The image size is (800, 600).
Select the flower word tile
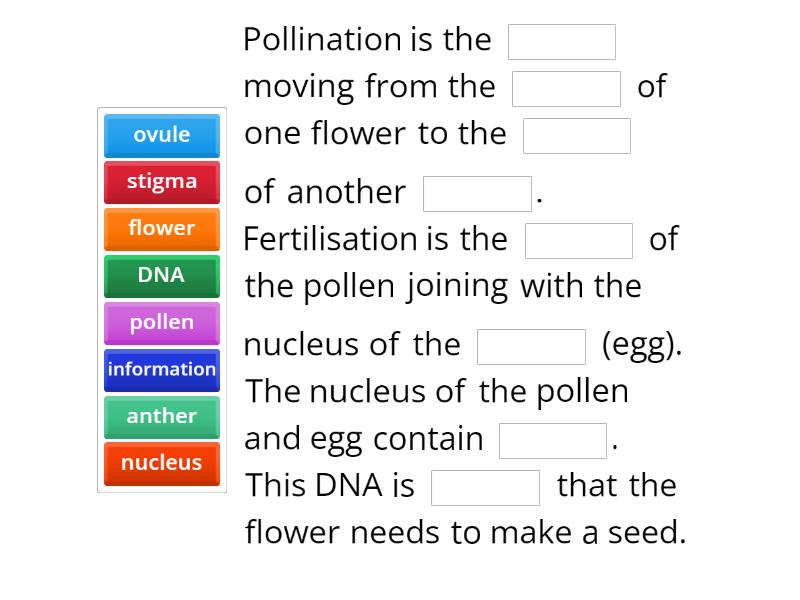pos(161,229)
